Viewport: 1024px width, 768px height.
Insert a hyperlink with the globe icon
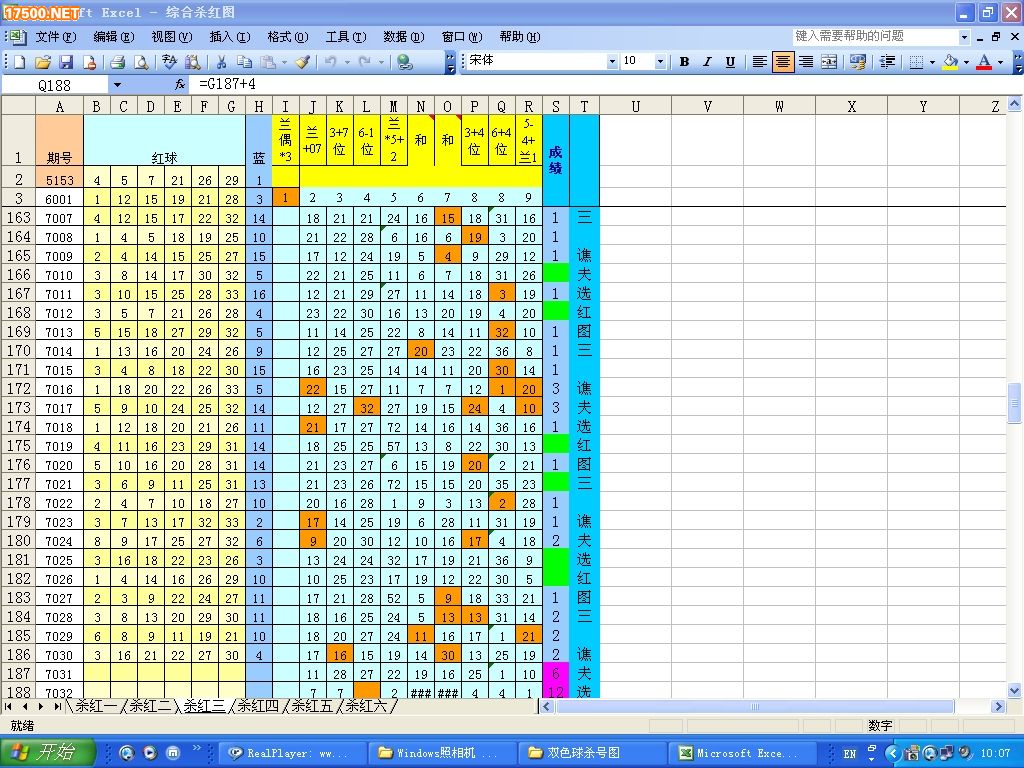pyautogui.click(x=405, y=62)
